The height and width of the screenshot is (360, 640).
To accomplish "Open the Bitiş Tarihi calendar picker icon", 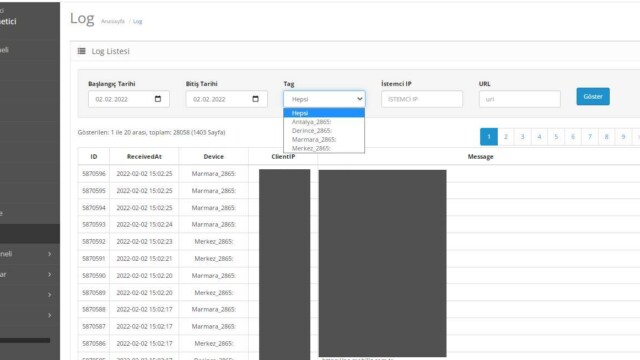I will 256,99.
